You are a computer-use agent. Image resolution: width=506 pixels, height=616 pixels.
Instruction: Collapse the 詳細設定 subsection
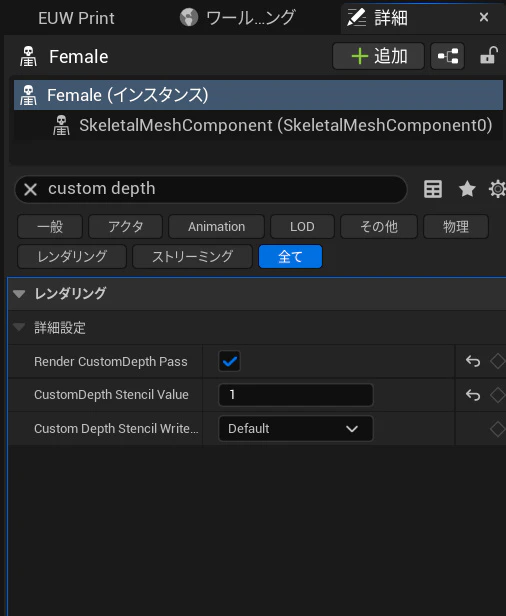click(19, 327)
